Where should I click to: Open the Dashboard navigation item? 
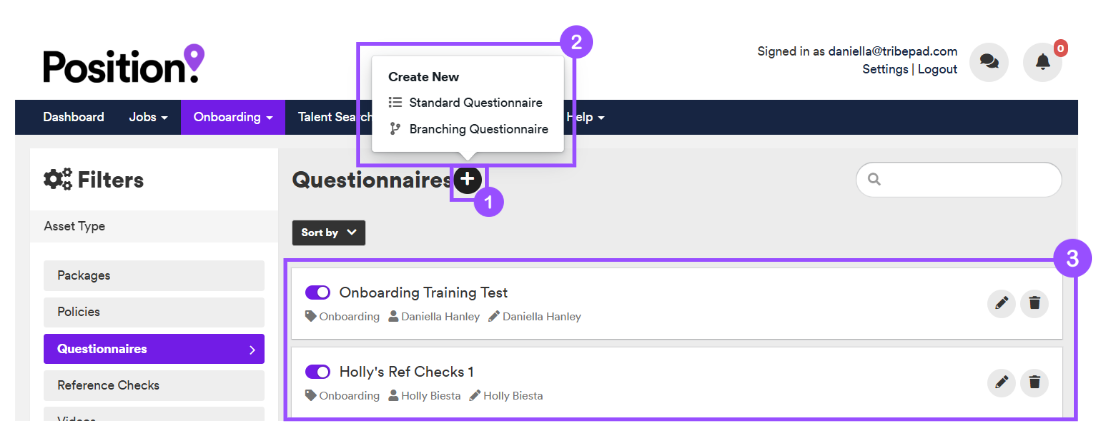click(x=73, y=117)
